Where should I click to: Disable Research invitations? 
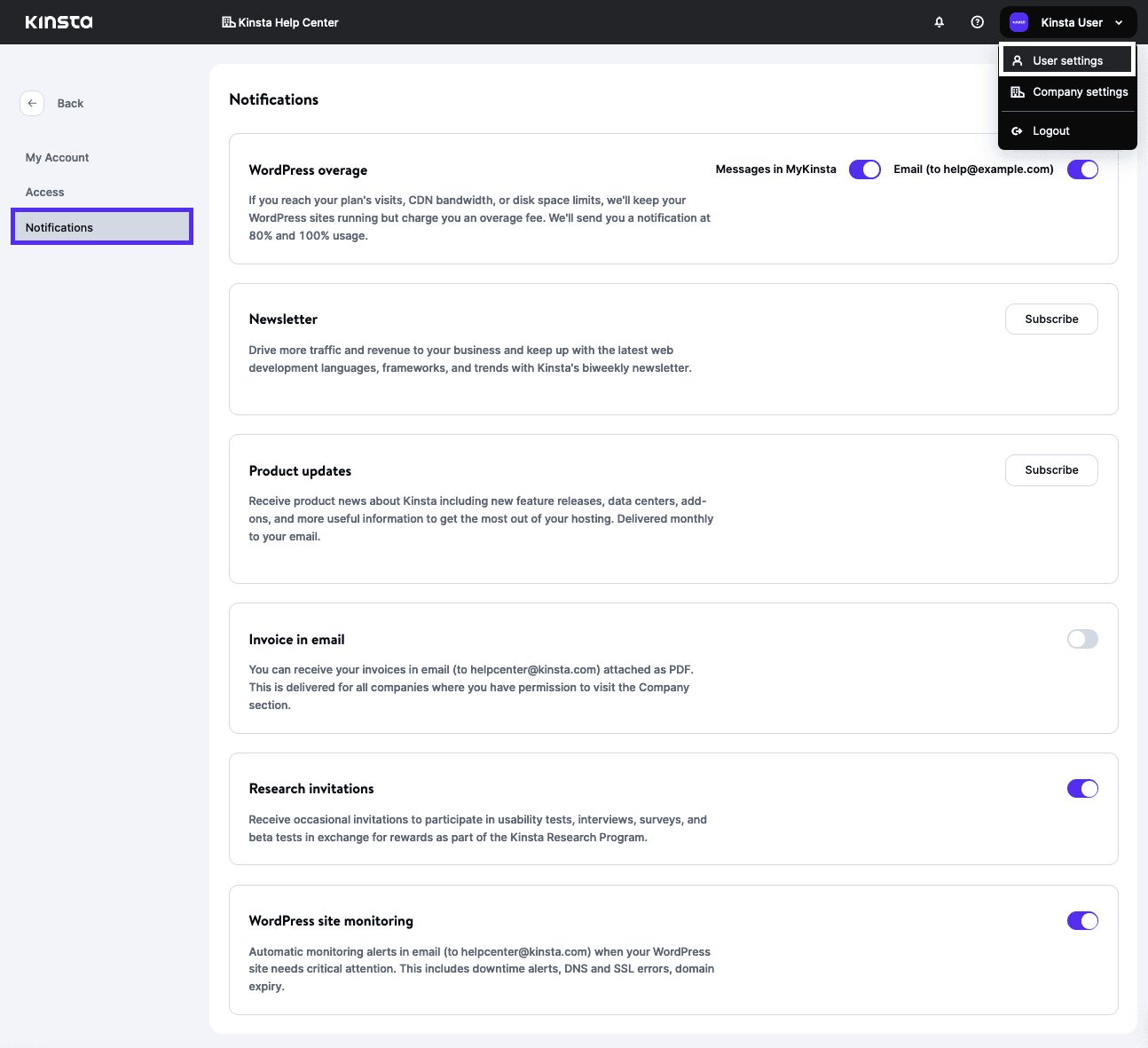[1082, 788]
